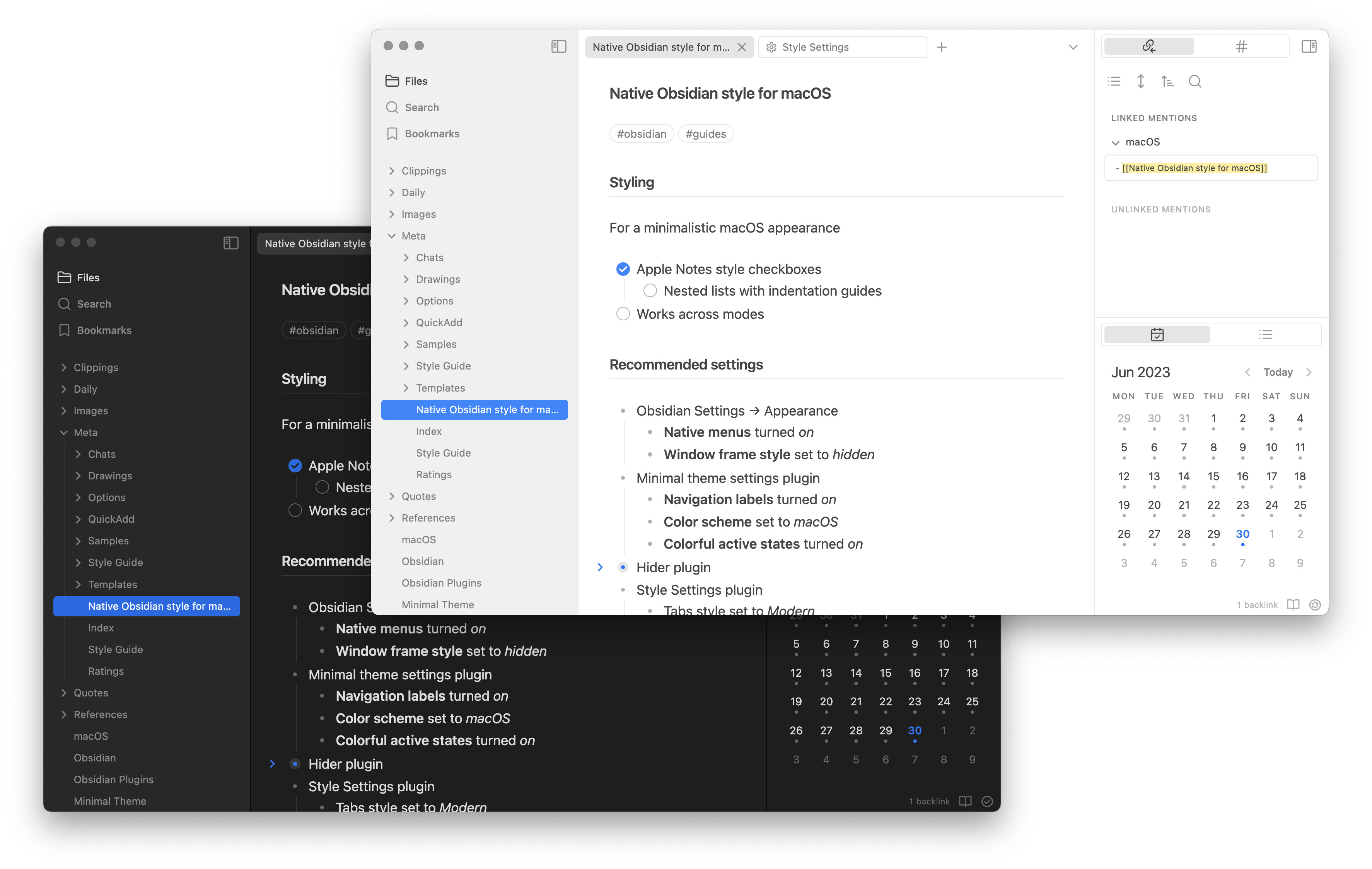Viewport: 1372px width, 869px height.
Task: Toggle right sidebar panel icon
Action: click(1309, 47)
